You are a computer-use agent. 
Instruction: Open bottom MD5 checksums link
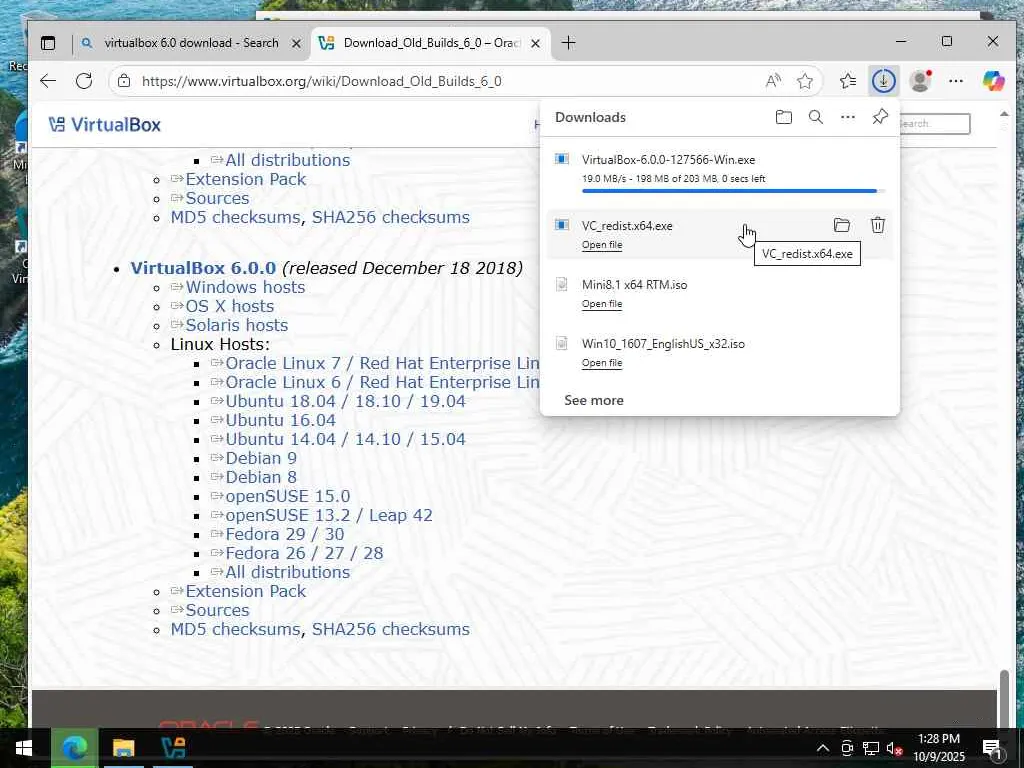pos(236,629)
